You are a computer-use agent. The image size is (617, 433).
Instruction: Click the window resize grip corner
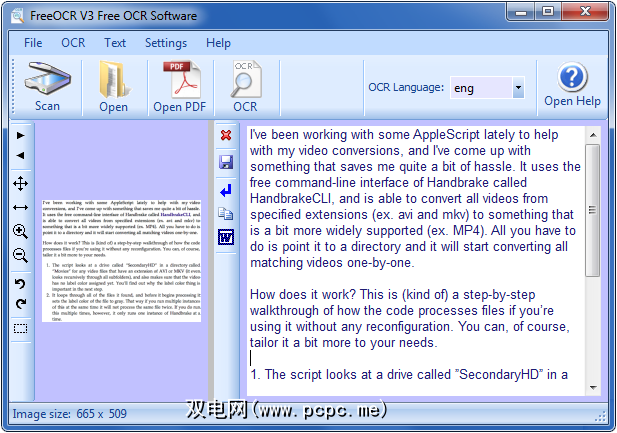(x=600, y=416)
